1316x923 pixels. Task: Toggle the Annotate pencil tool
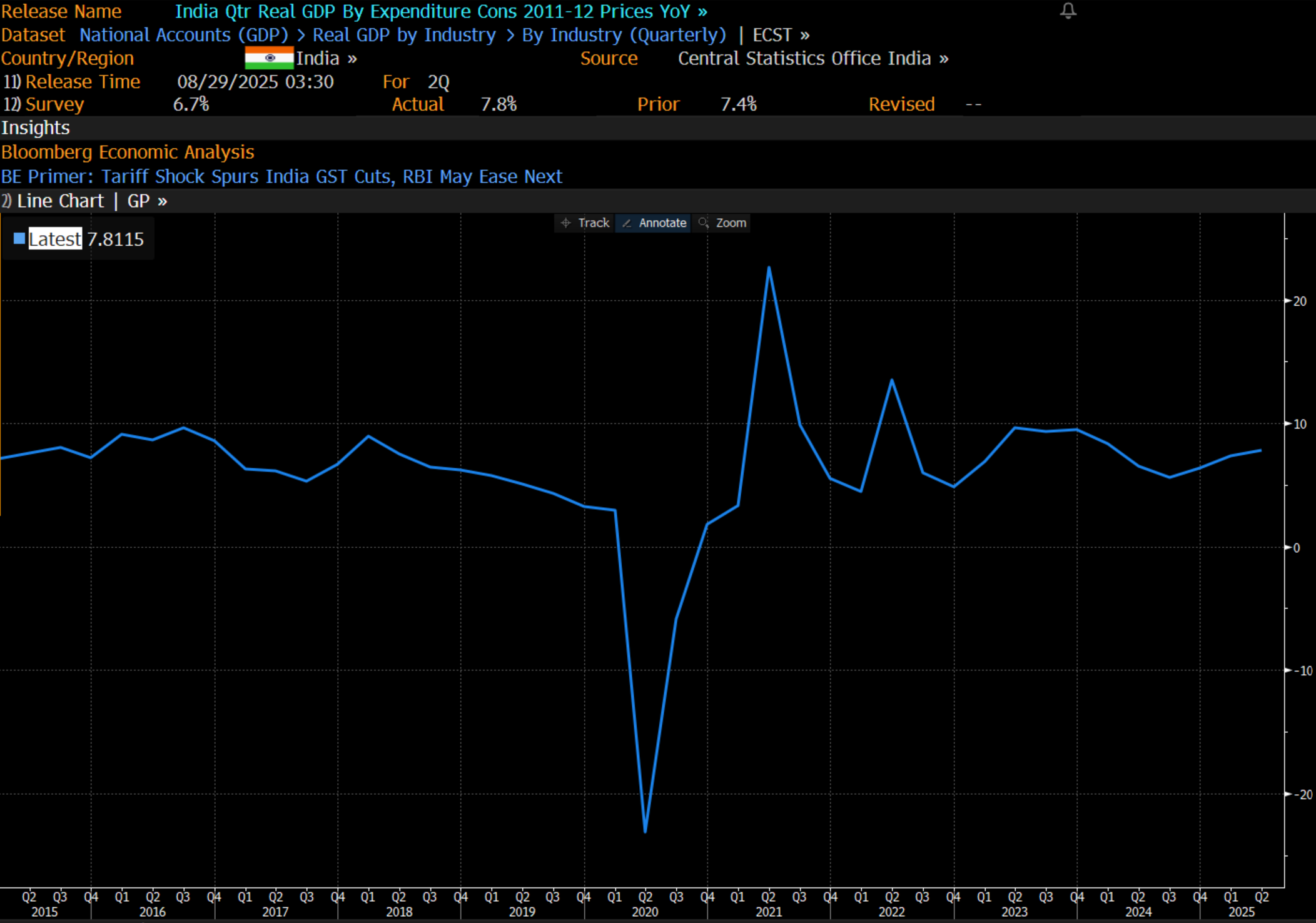(654, 223)
